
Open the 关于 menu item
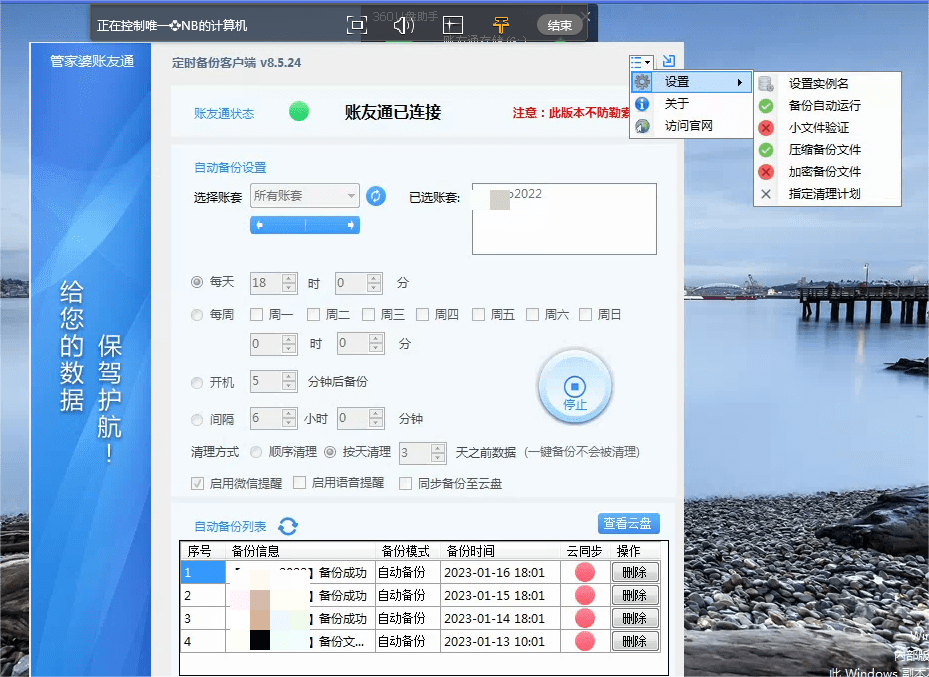[692, 104]
